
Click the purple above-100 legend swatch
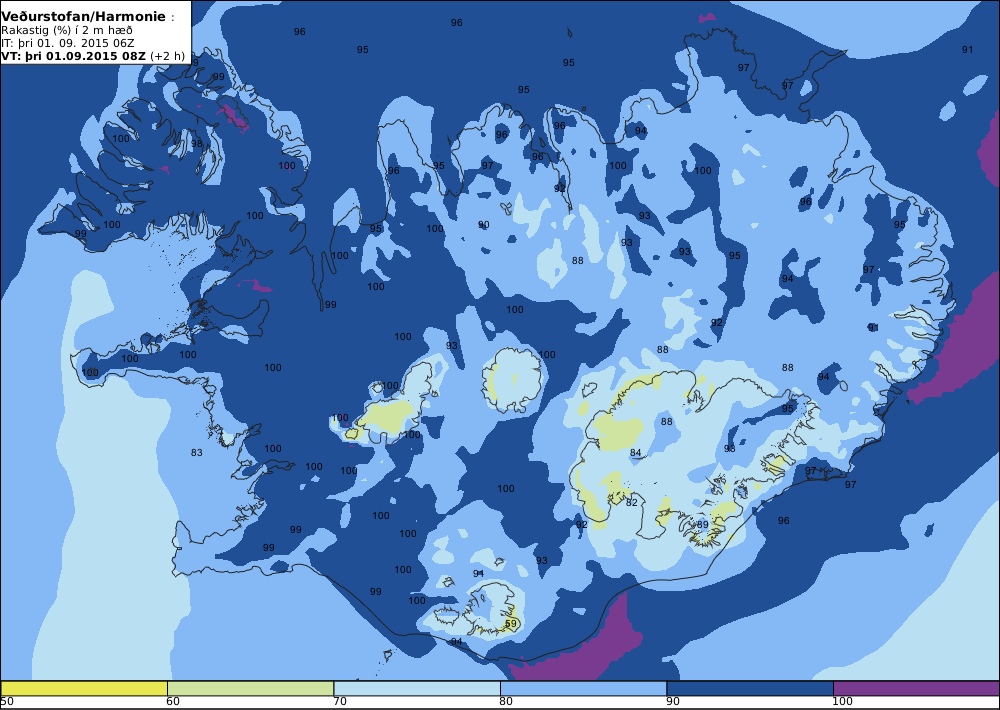916,688
